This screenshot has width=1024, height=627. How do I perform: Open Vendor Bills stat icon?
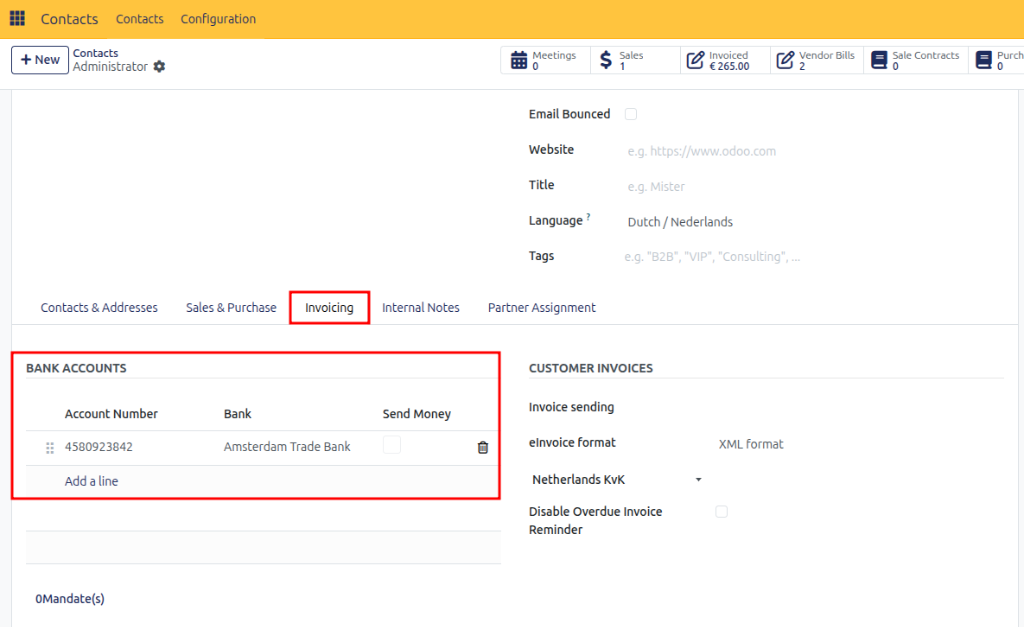(786, 60)
